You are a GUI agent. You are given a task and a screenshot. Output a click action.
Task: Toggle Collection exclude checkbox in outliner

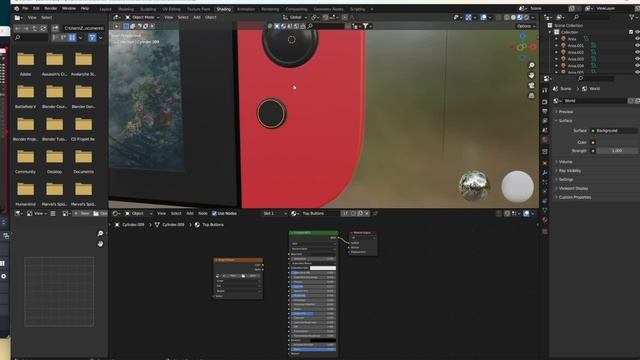pos(631,32)
